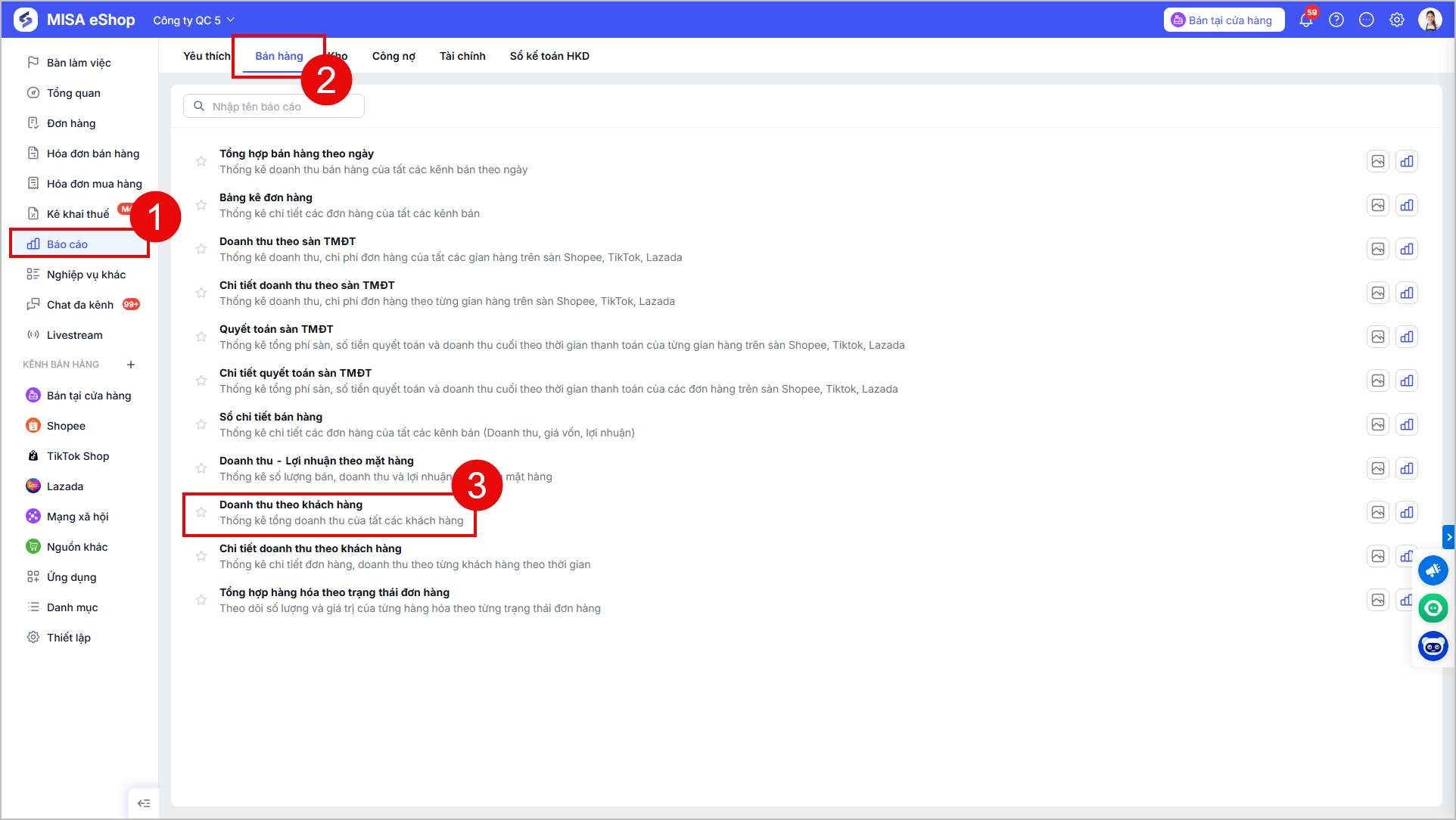Screen dimensions: 1456x820
Task: Favorite the Tổng hợp bán hàng theo ngày report
Action: [201, 161]
